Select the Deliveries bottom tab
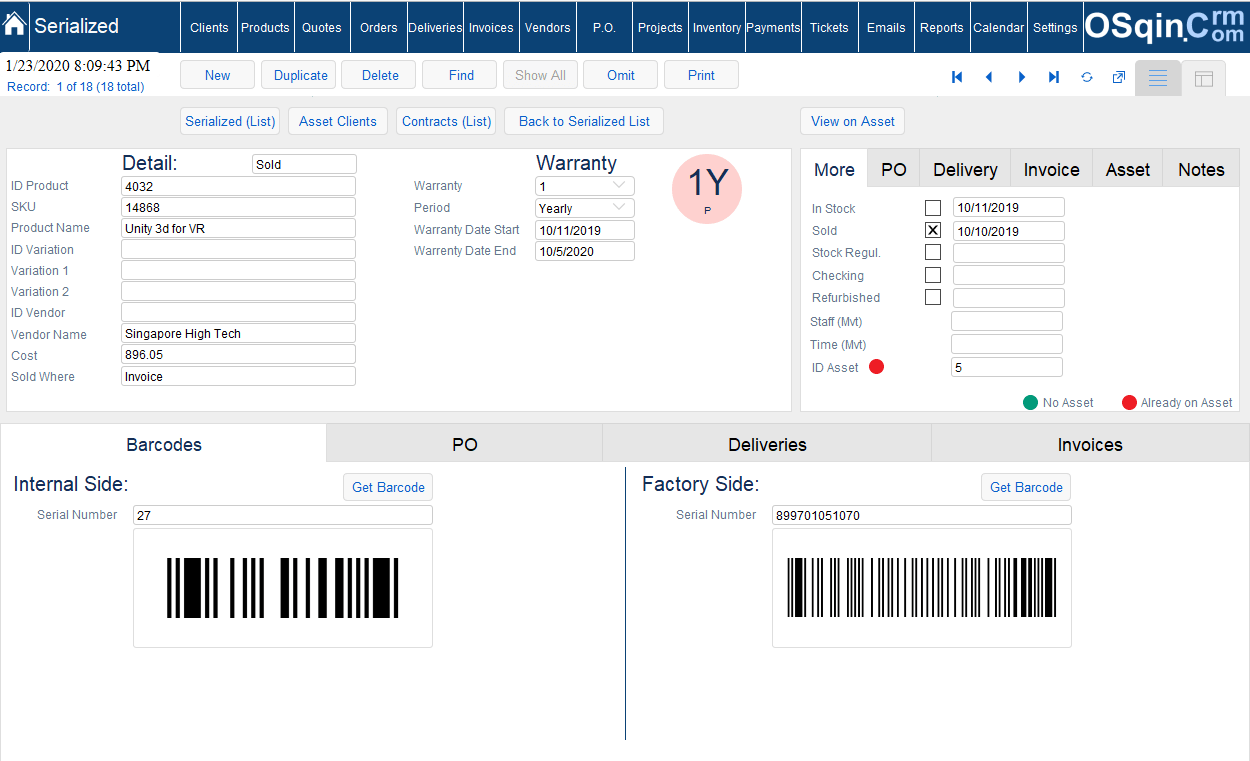This screenshot has height=761, width=1250. pyautogui.click(x=767, y=444)
